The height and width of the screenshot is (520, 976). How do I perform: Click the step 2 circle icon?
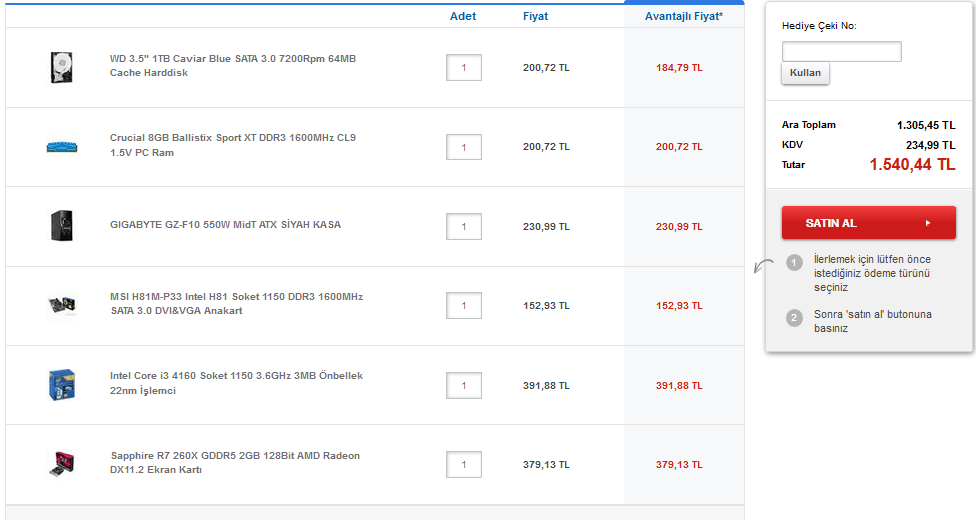pos(795,318)
